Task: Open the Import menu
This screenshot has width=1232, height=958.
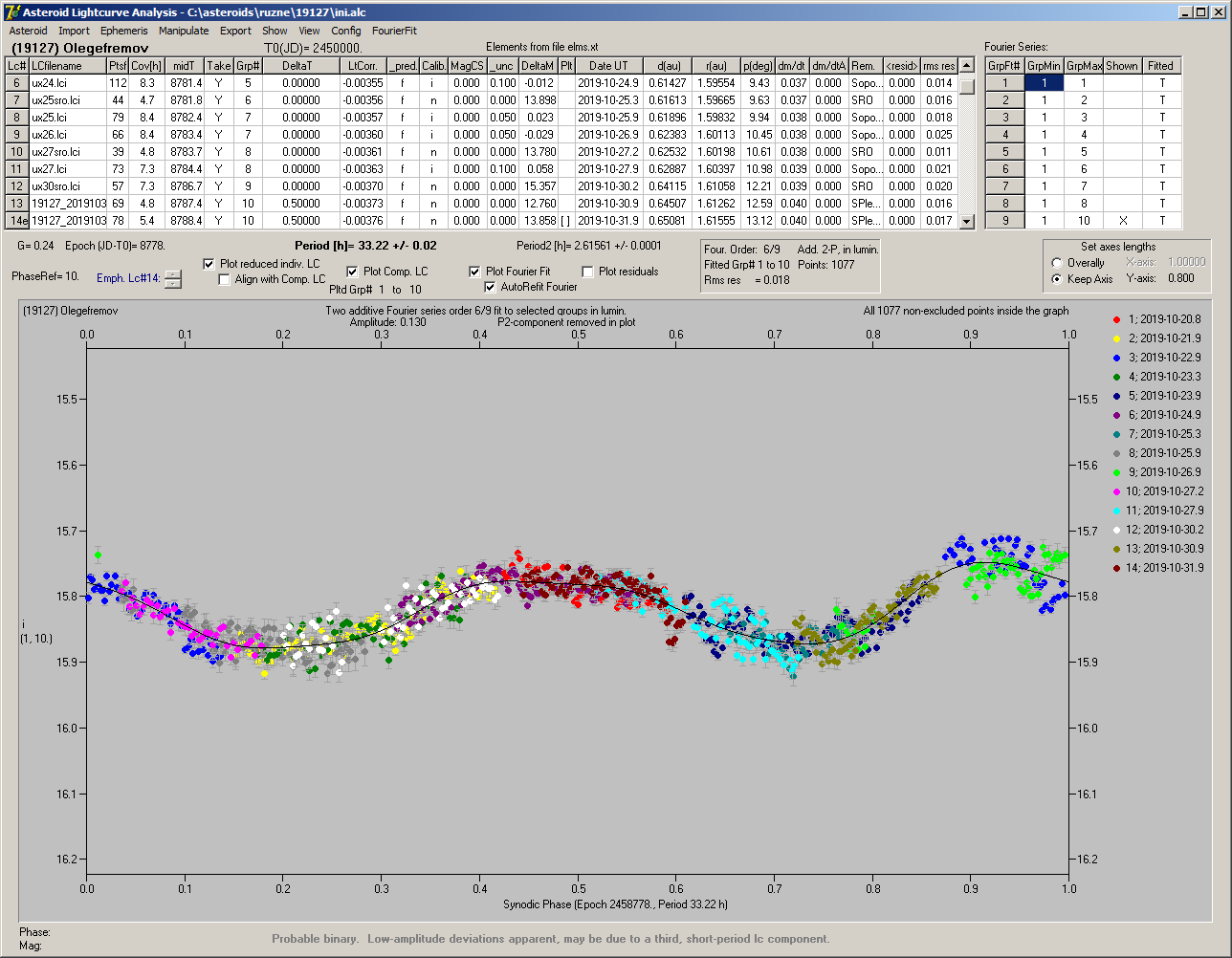Action: point(74,31)
